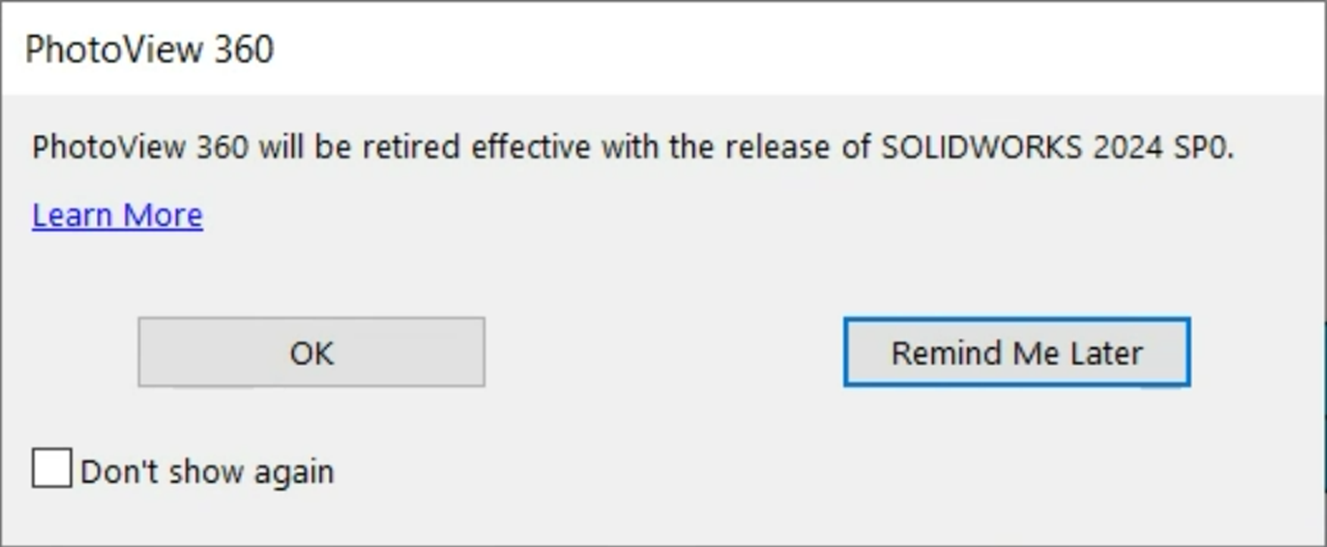Dismiss the dialog using the OK button
The width and height of the screenshot is (1327, 547).
tap(311, 352)
